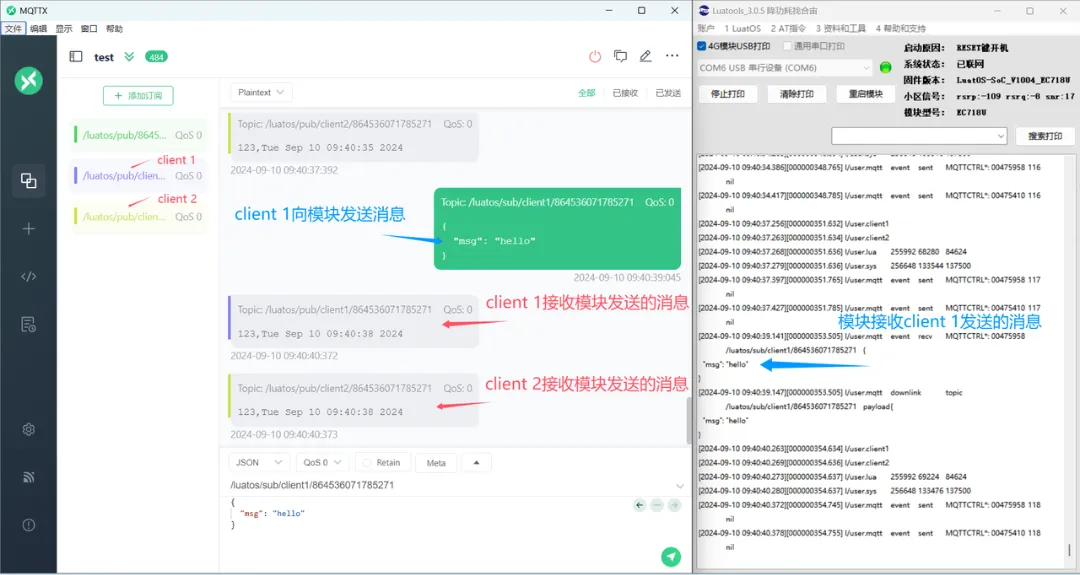Select the client 1 purple subscription entry
The height and width of the screenshot is (575, 1080).
coord(138,176)
